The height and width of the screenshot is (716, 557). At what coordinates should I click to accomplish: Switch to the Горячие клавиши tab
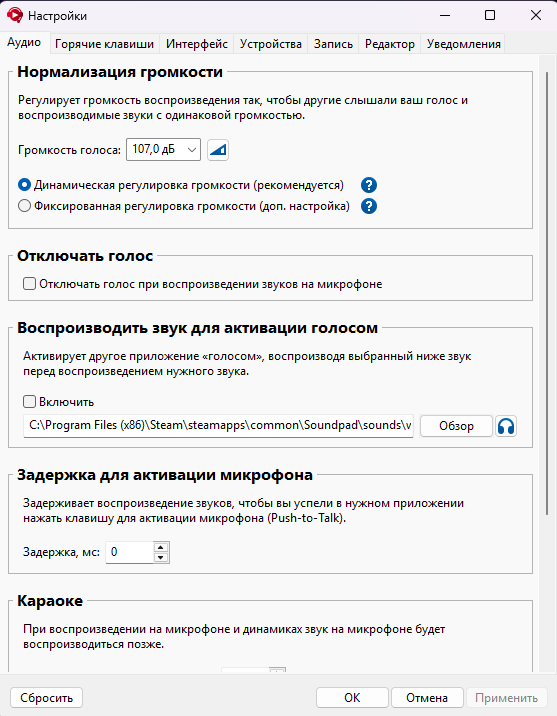click(105, 44)
